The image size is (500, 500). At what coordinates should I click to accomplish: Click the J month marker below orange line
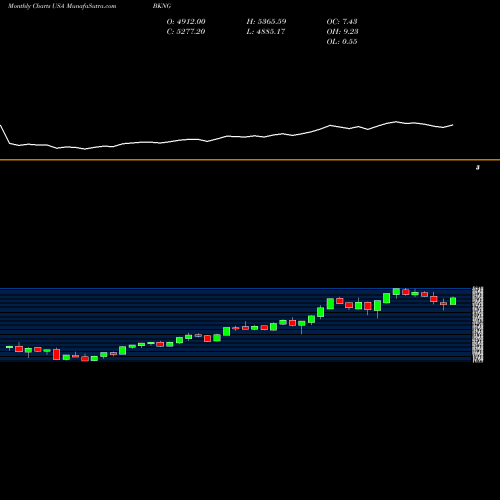tap(478, 167)
